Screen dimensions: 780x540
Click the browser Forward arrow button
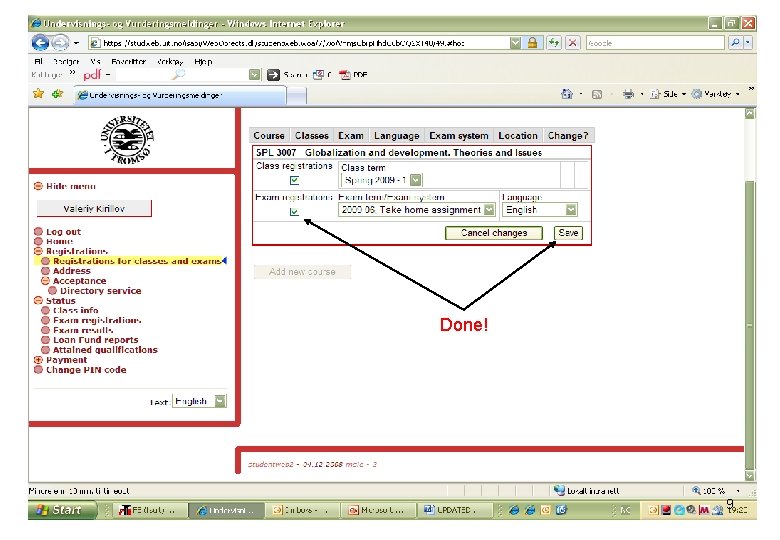pos(60,43)
